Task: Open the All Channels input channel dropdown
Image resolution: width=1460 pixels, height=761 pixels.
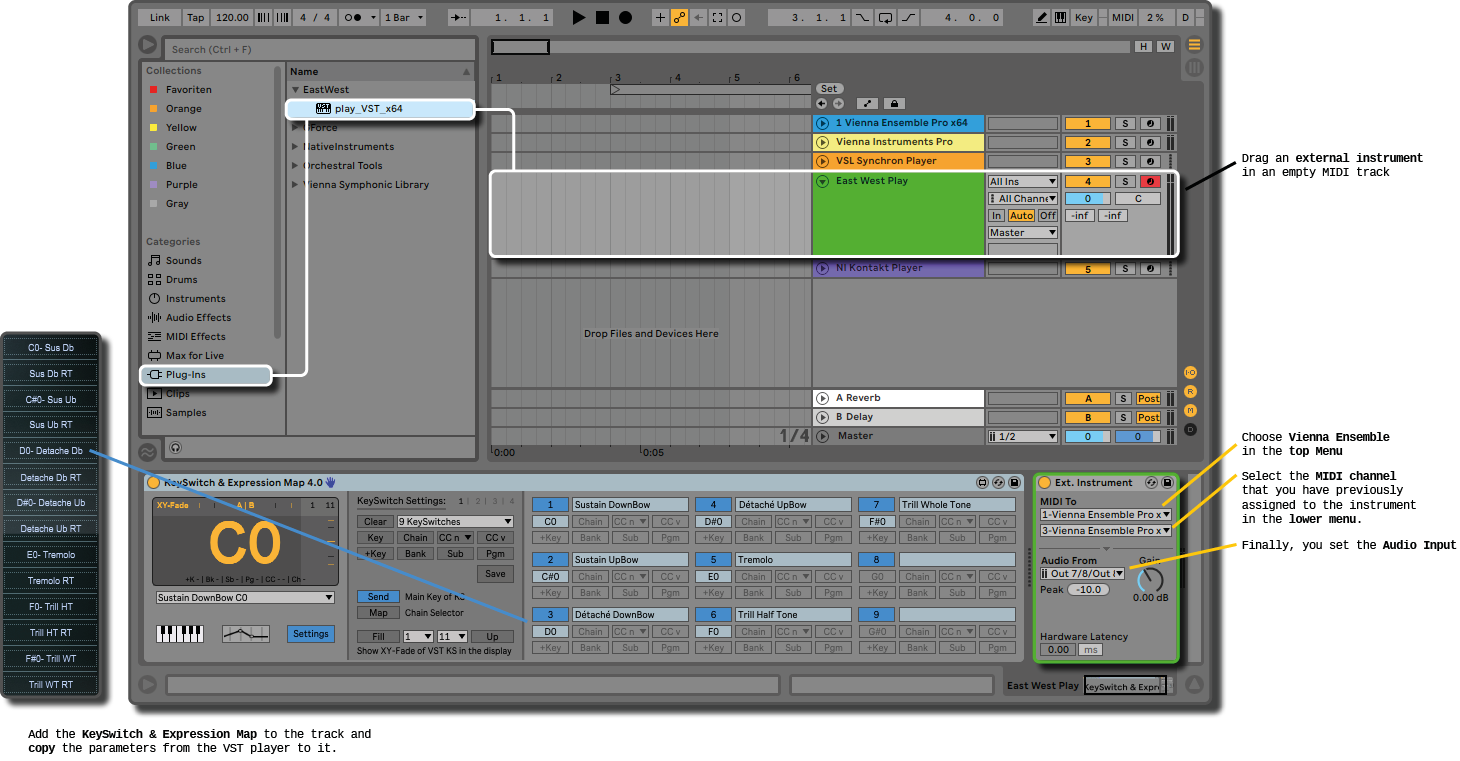Action: point(1023,198)
